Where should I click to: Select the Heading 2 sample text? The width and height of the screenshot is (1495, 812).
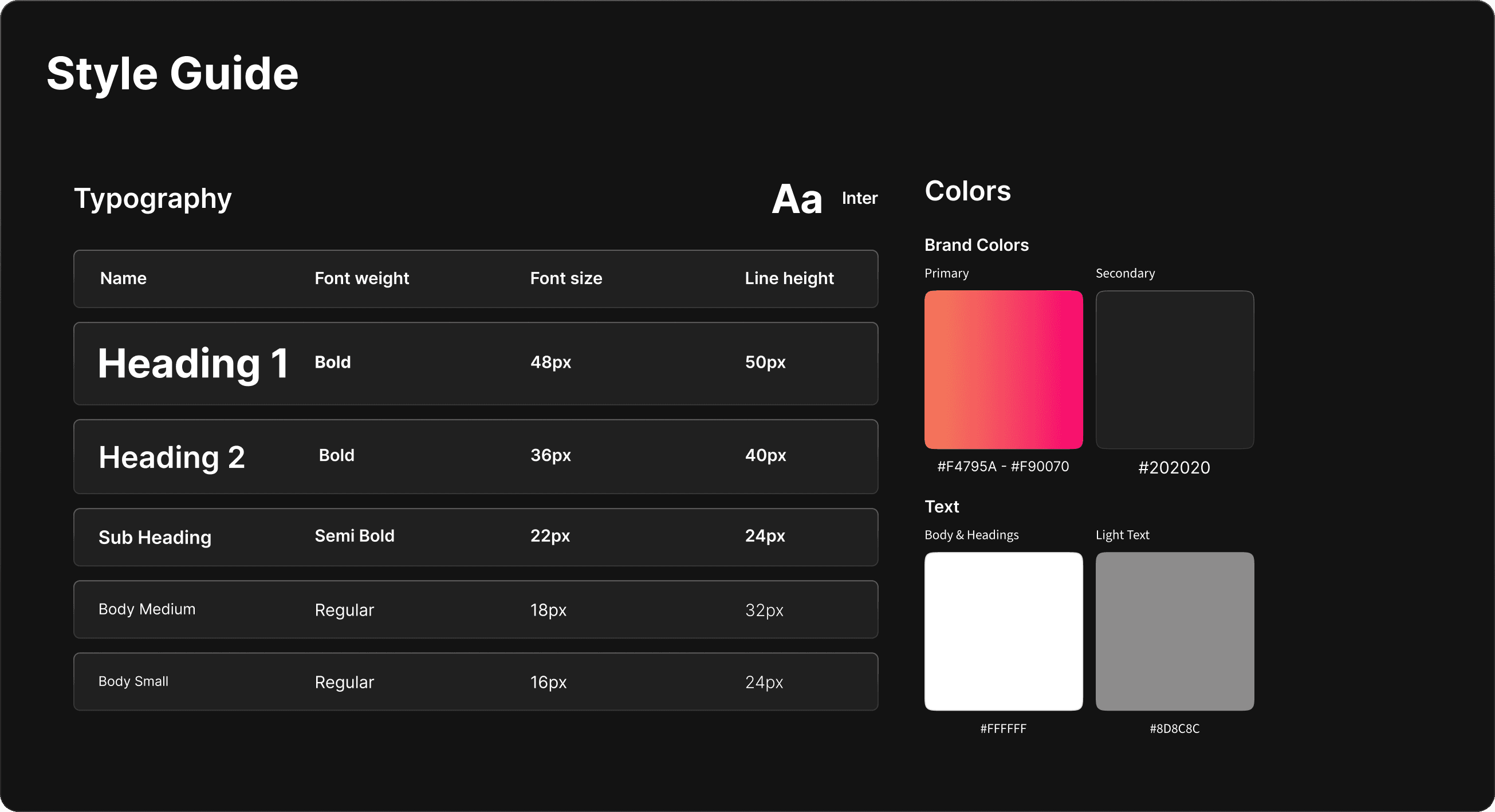coord(172,457)
